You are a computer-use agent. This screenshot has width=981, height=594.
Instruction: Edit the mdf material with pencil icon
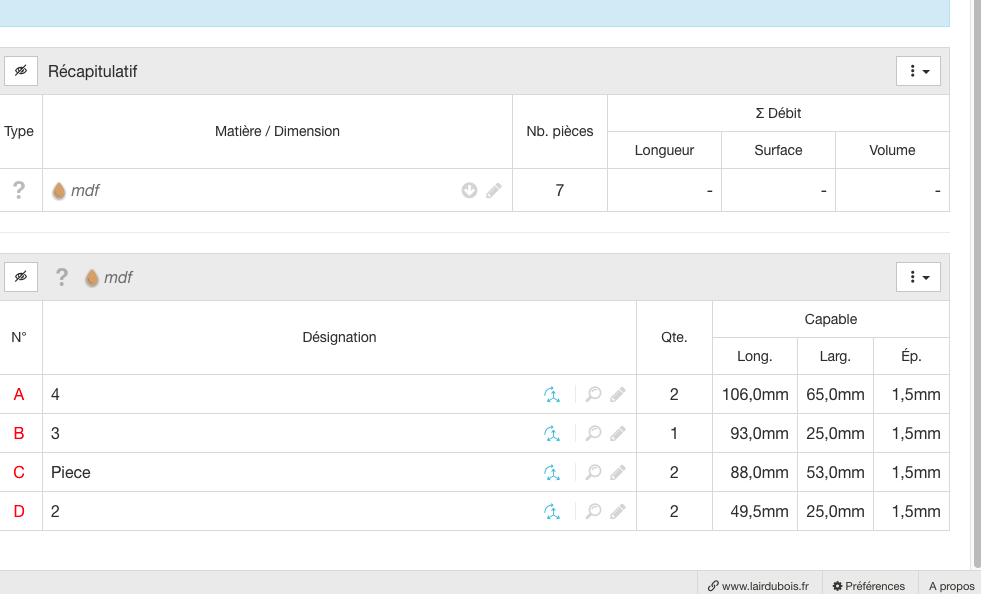click(x=494, y=190)
